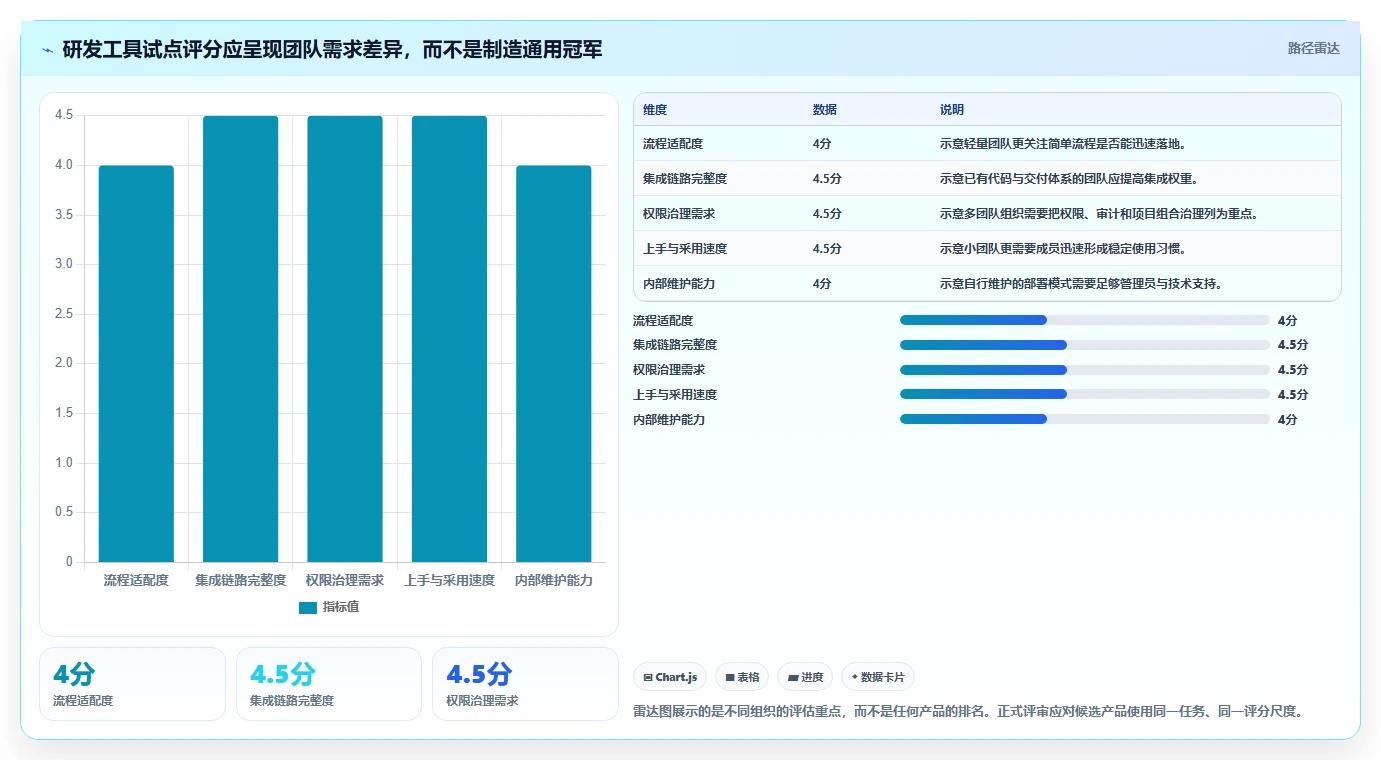1381x760 pixels.
Task: Click the 权限治理需求 progress bar
Action: [1085, 370]
